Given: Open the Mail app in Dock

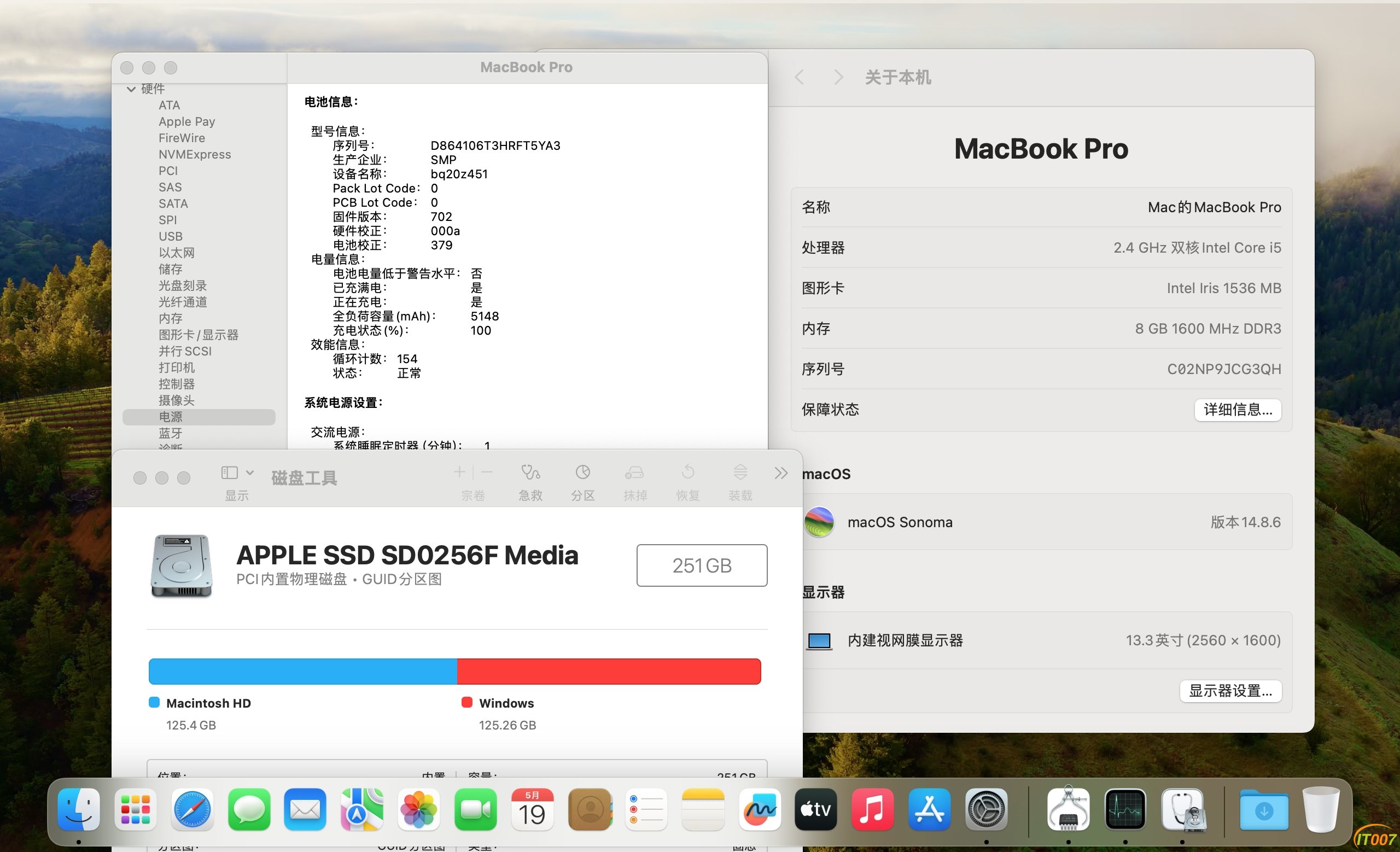Looking at the screenshot, I should 305,809.
